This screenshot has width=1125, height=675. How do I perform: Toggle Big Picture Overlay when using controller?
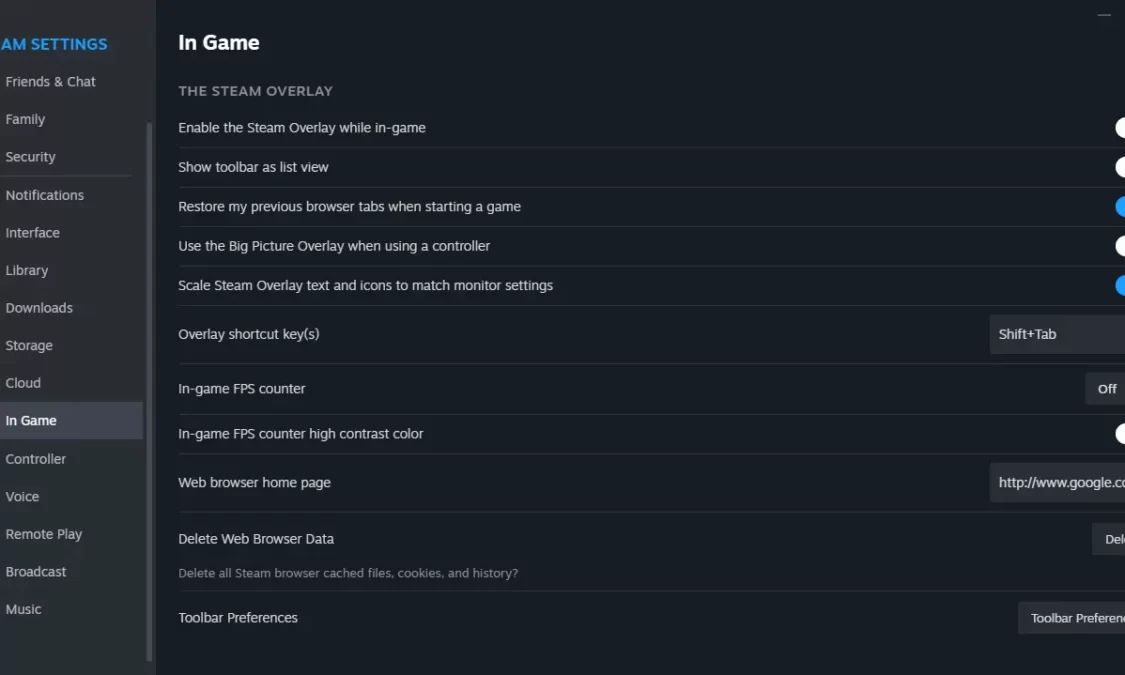tap(1120, 246)
